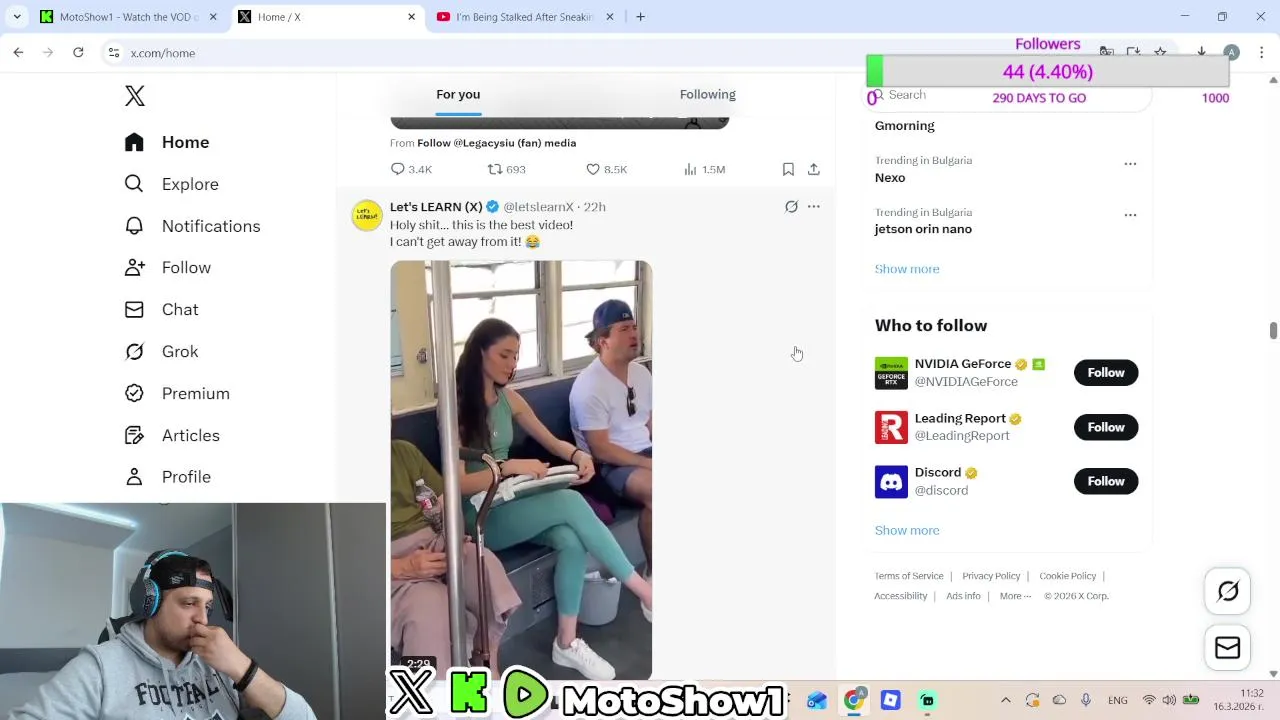
Task: Open Chrome profile avatar
Action: point(1232,53)
